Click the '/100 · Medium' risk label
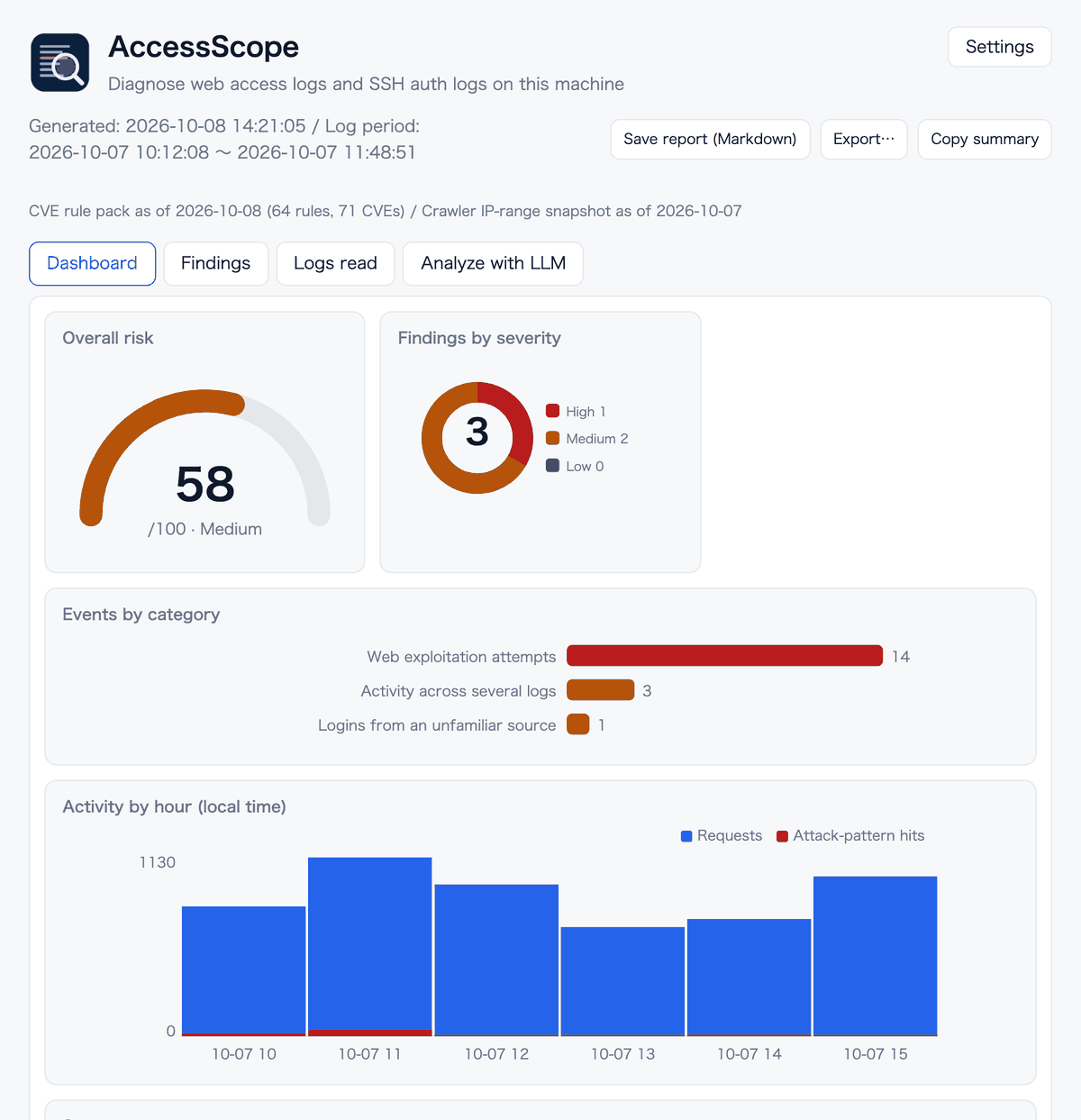 [204, 529]
